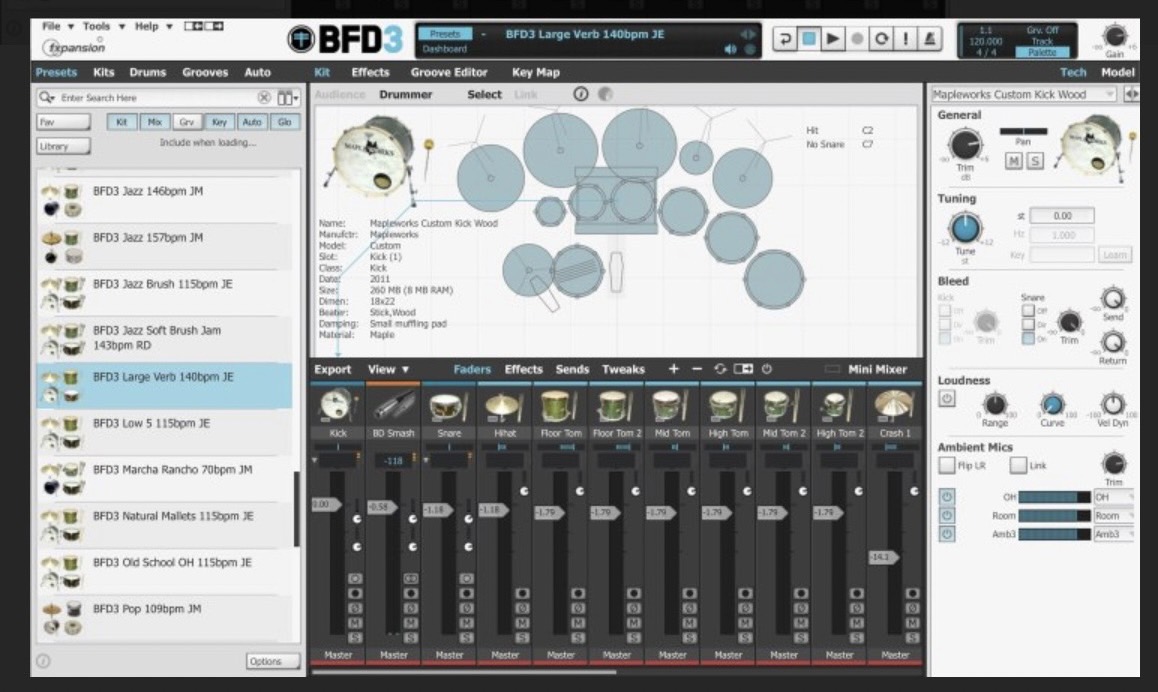
Task: Open the mixer View dropdown
Action: coord(388,369)
